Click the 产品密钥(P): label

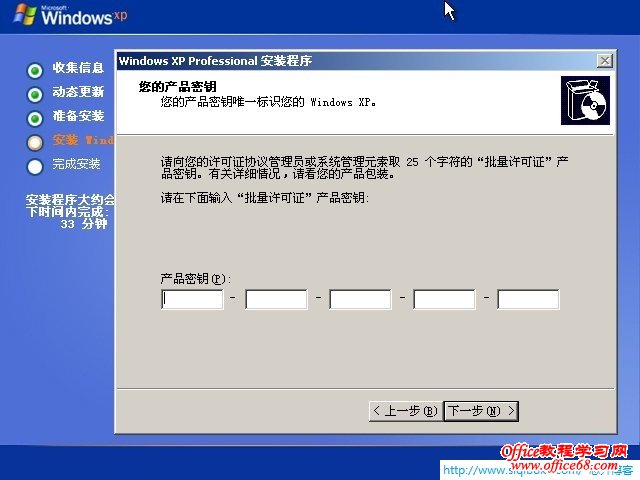(196, 279)
